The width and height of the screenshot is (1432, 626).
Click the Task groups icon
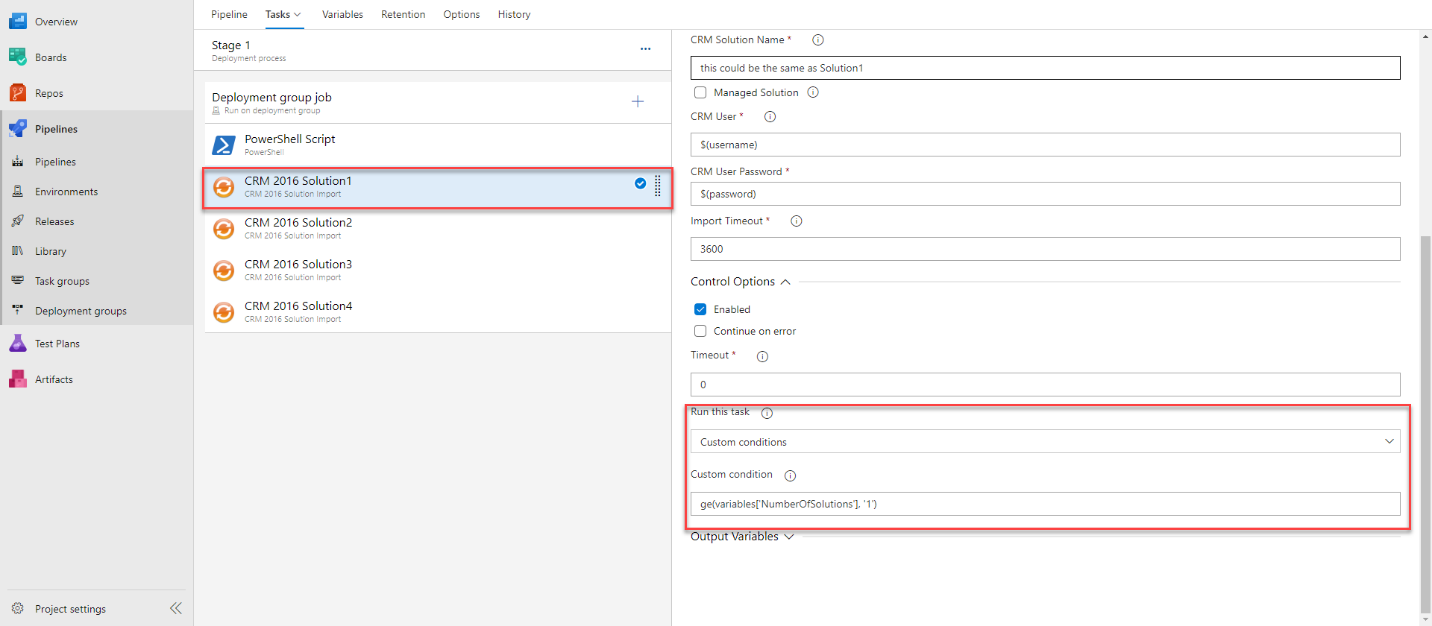click(x=17, y=281)
